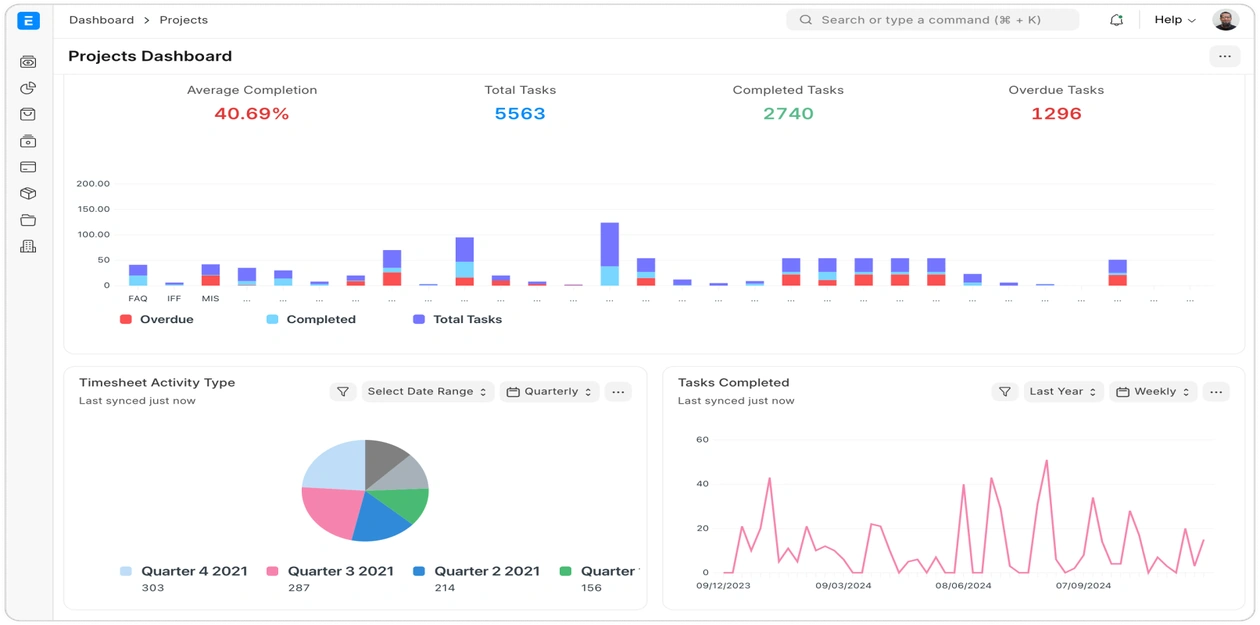Open the box package sidebar icon
Viewport: 1260px width, 625px height.
28,194
